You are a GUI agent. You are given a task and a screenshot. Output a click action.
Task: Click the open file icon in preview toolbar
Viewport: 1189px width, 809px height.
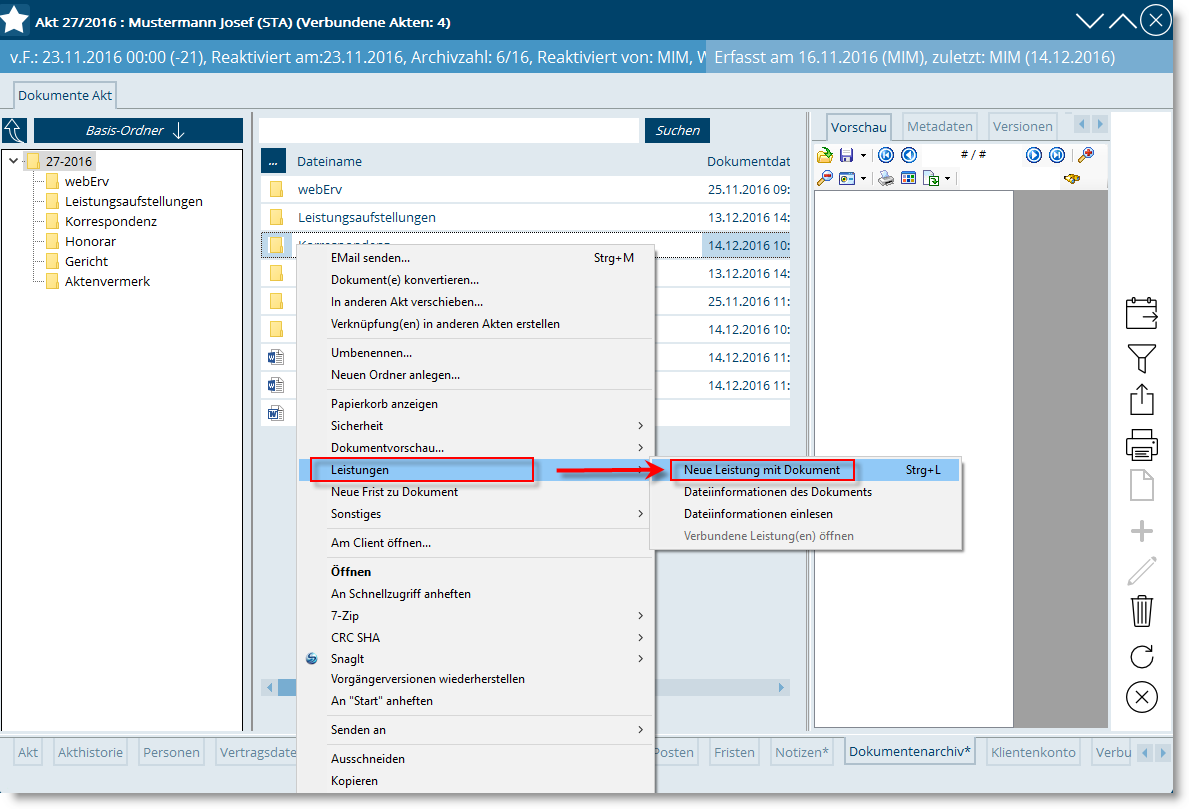point(824,155)
